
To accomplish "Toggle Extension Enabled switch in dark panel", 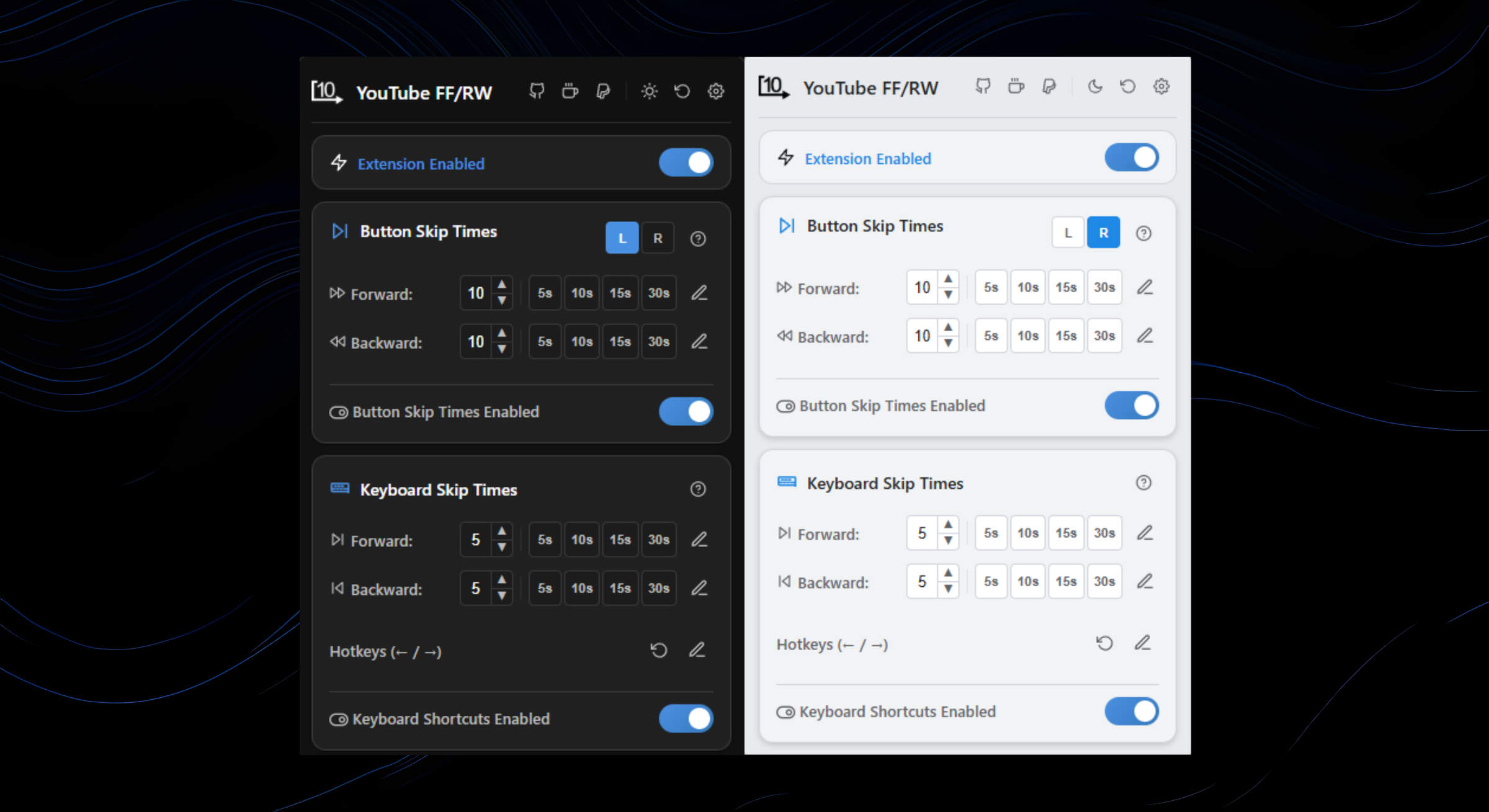I will 686,163.
